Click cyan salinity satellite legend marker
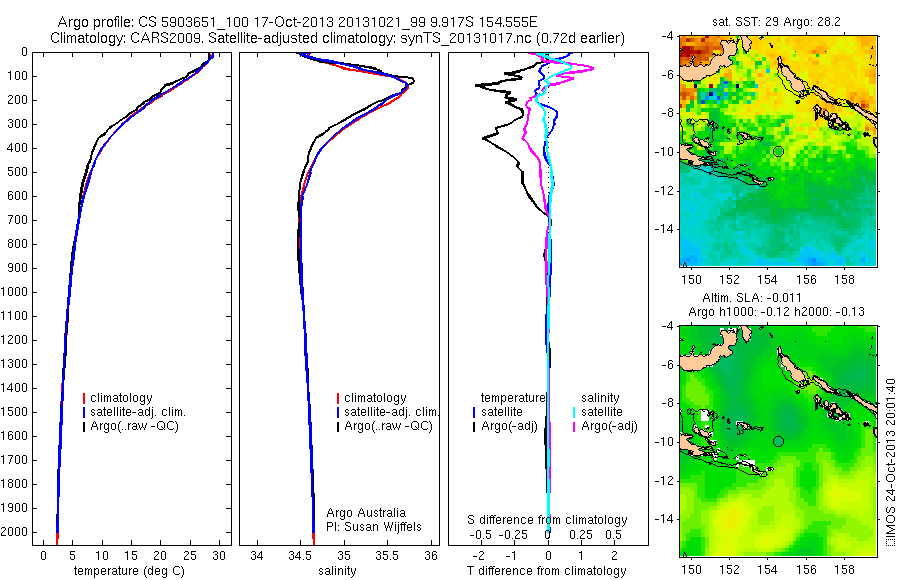The width and height of the screenshot is (900, 580). [575, 412]
